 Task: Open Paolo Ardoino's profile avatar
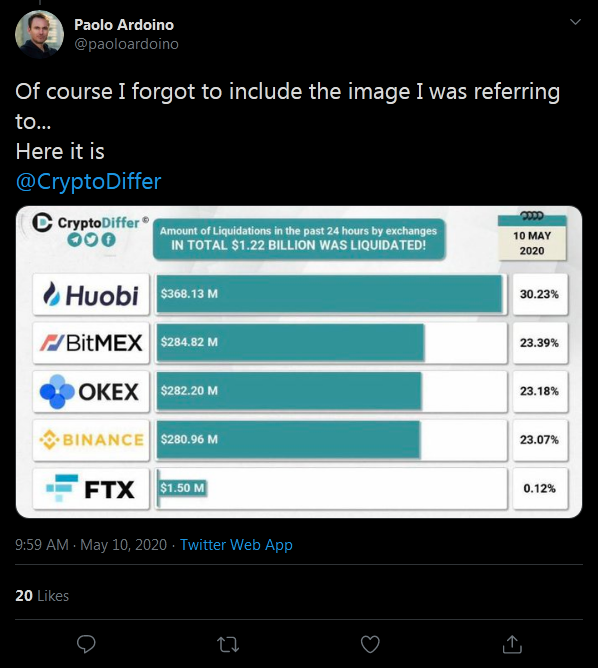39,34
